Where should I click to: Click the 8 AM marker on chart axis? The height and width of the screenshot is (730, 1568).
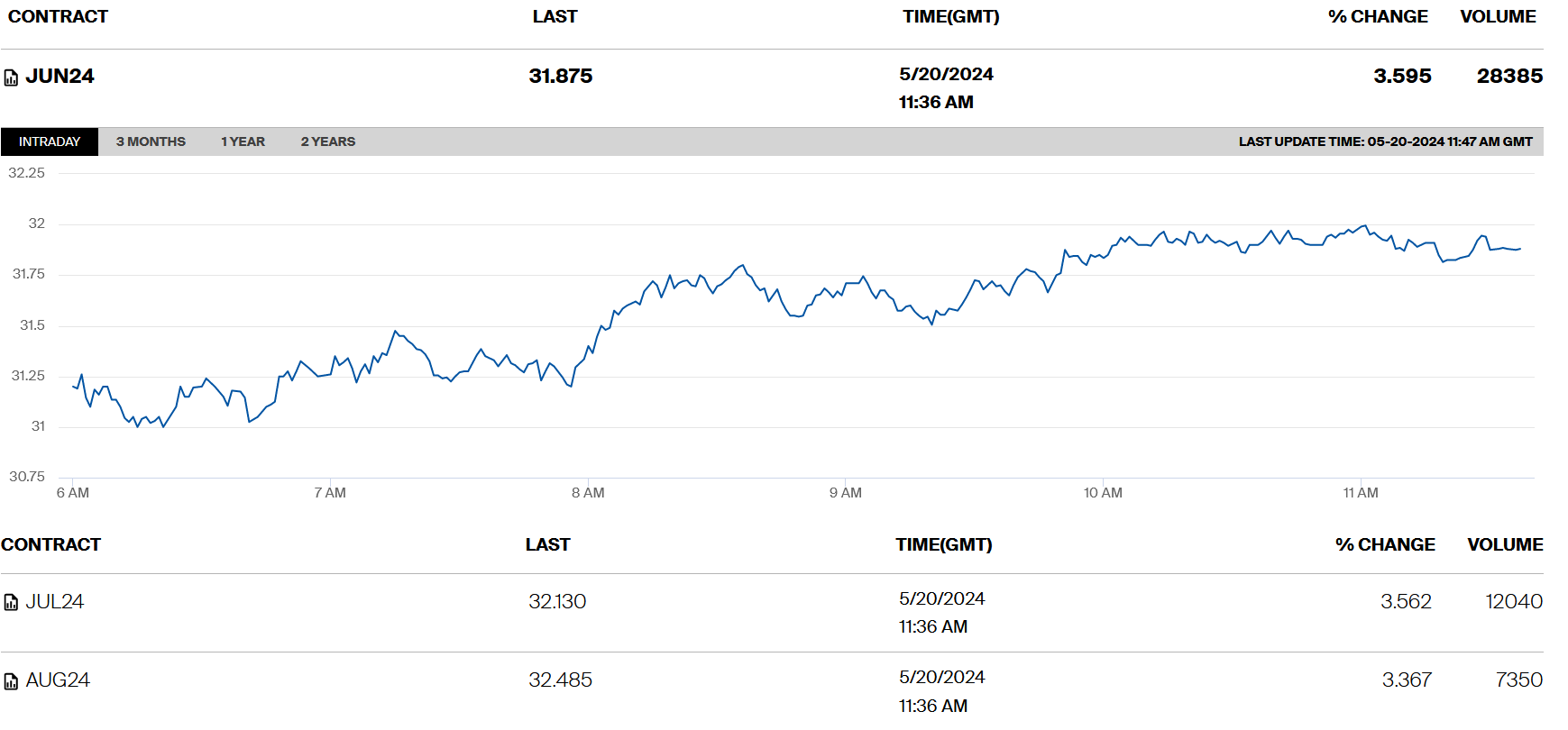588,493
